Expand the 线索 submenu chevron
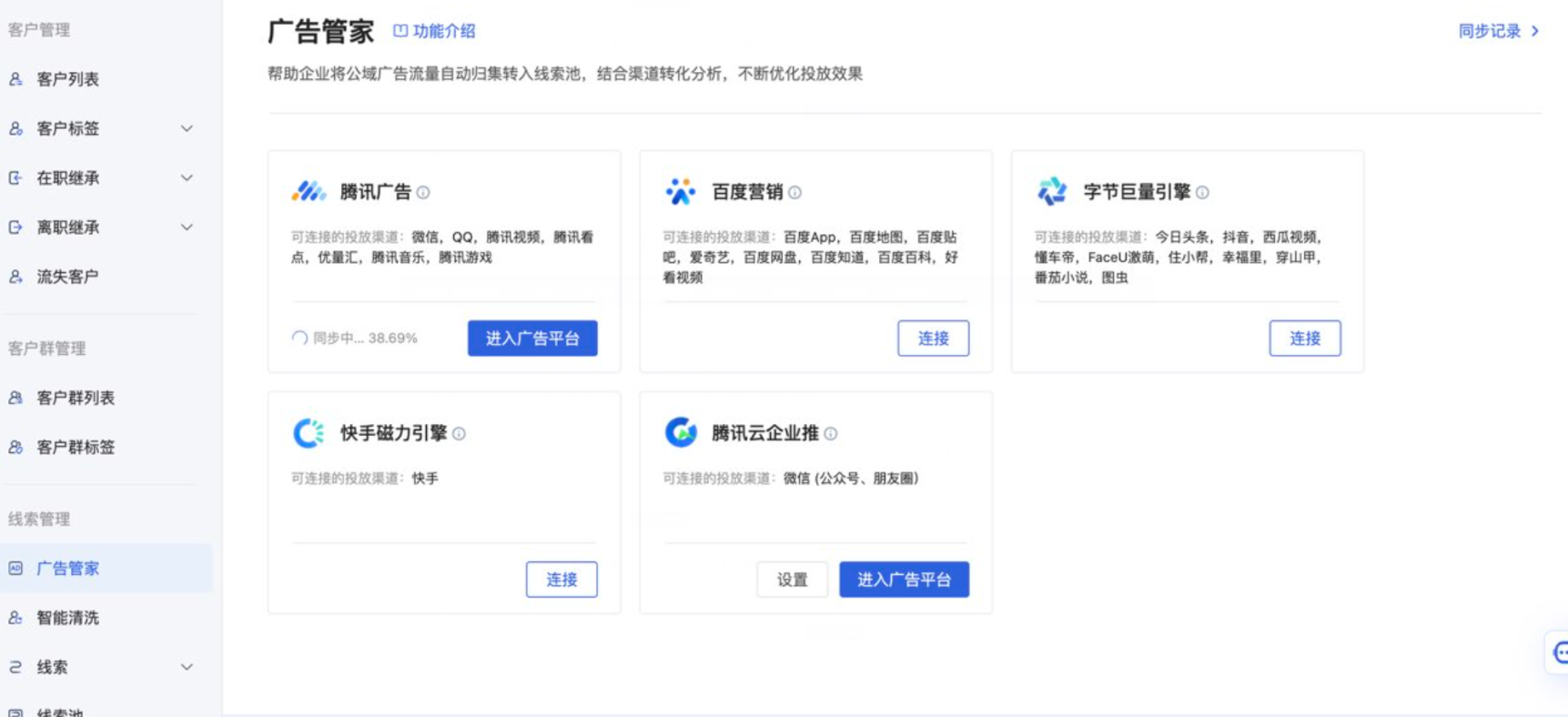 187,667
